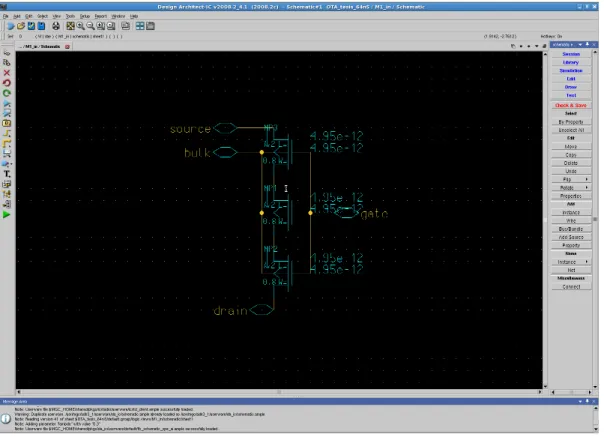Image resolution: width=604 pixels, height=437 pixels.
Task: Open the View menu
Action: (57, 16)
